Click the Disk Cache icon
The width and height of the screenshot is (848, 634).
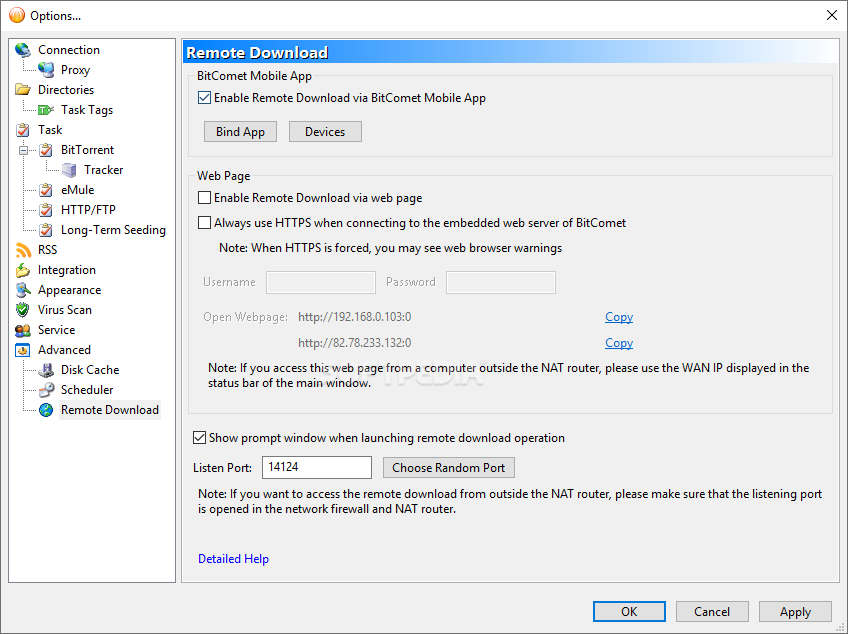point(46,370)
